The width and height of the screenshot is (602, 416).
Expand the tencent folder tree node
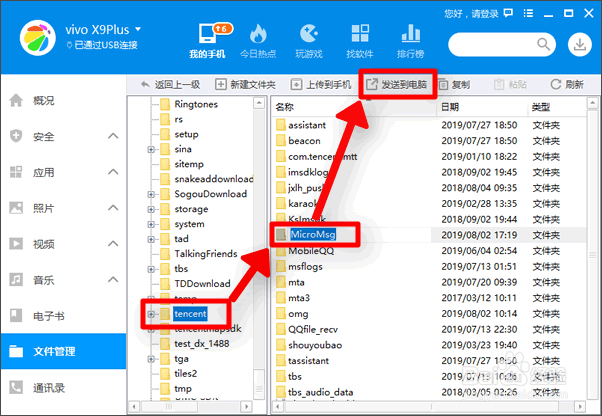(151, 314)
